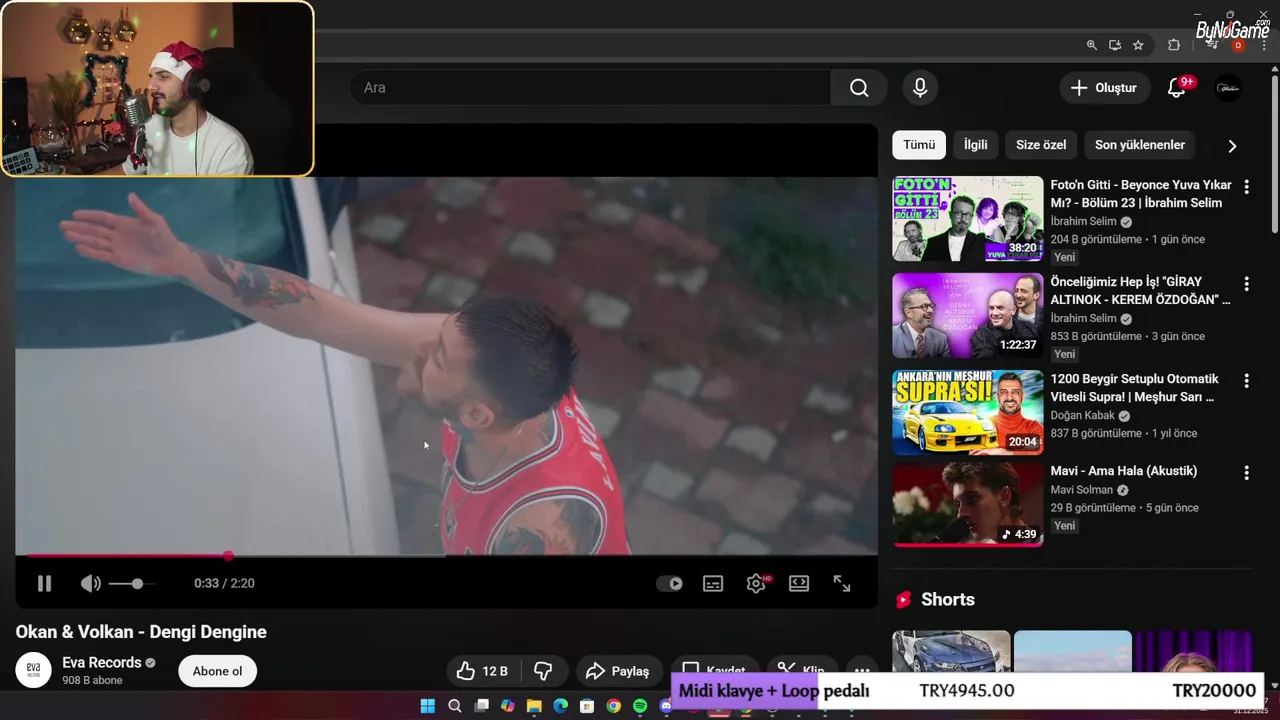The width and height of the screenshot is (1280, 720).
Task: Open Discord from the taskbar
Action: (666, 706)
